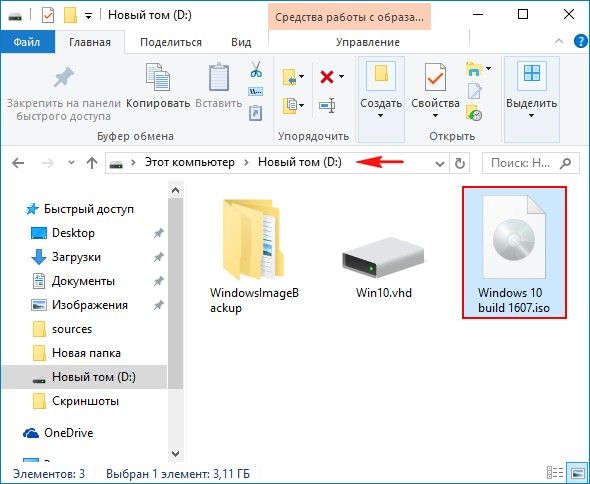Click the Paste clipboard icon
Image resolution: width=590 pixels, height=484 pixels.
pos(219,77)
